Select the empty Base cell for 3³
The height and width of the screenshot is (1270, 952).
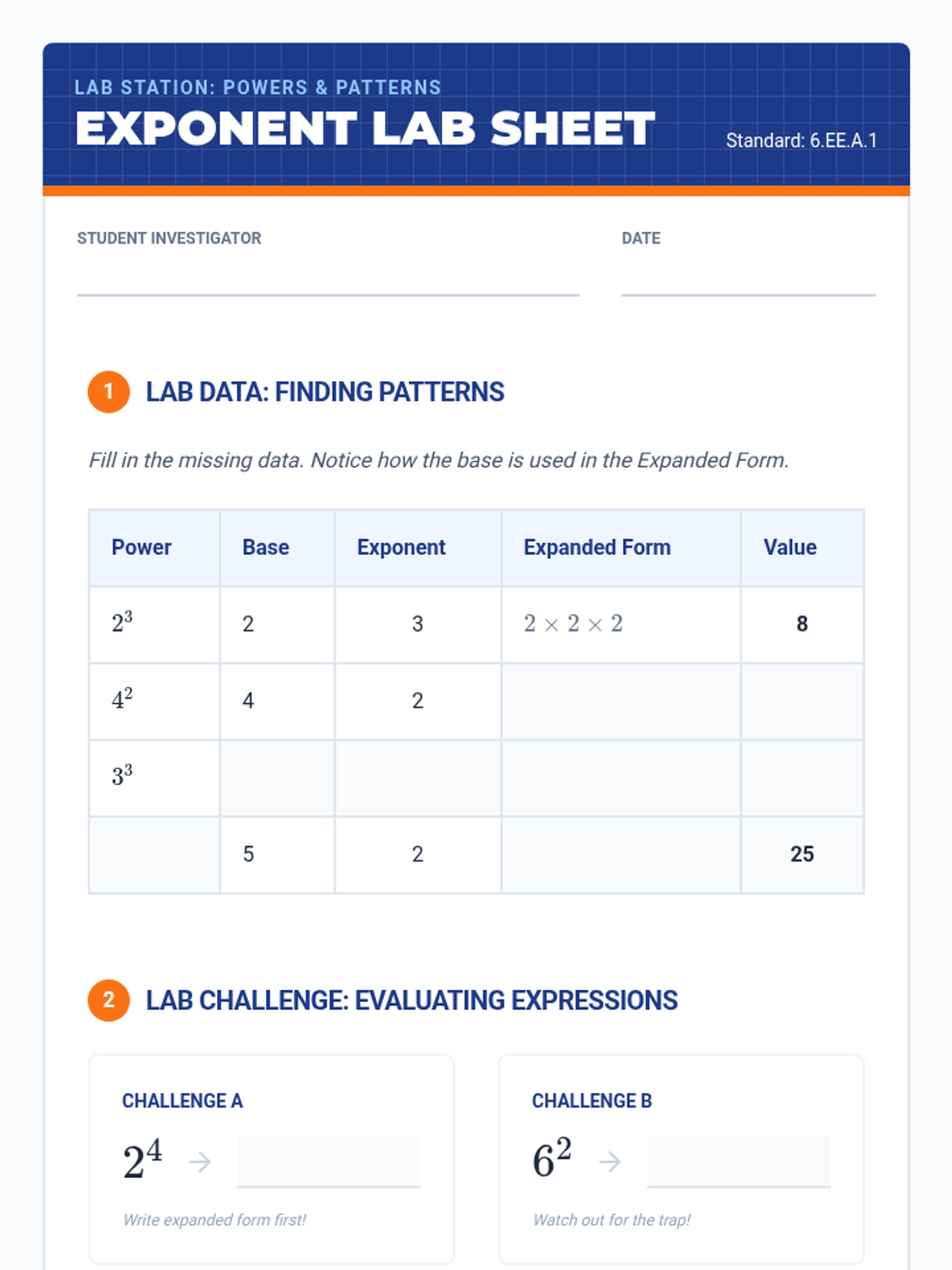[277, 778]
